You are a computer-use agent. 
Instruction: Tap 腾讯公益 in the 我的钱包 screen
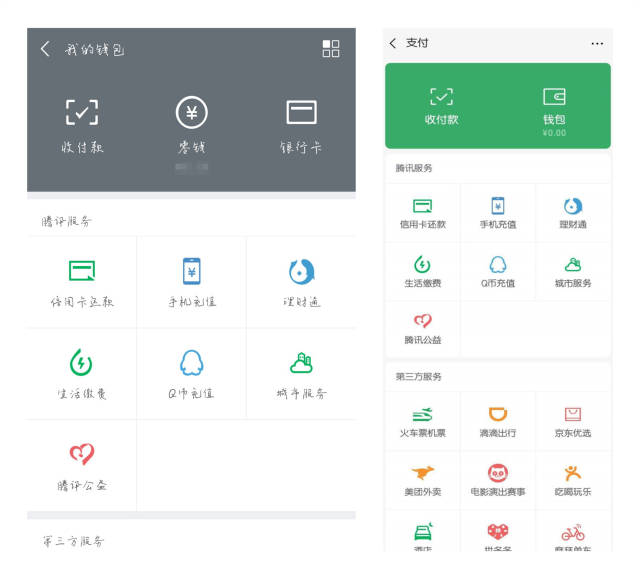click(82, 466)
